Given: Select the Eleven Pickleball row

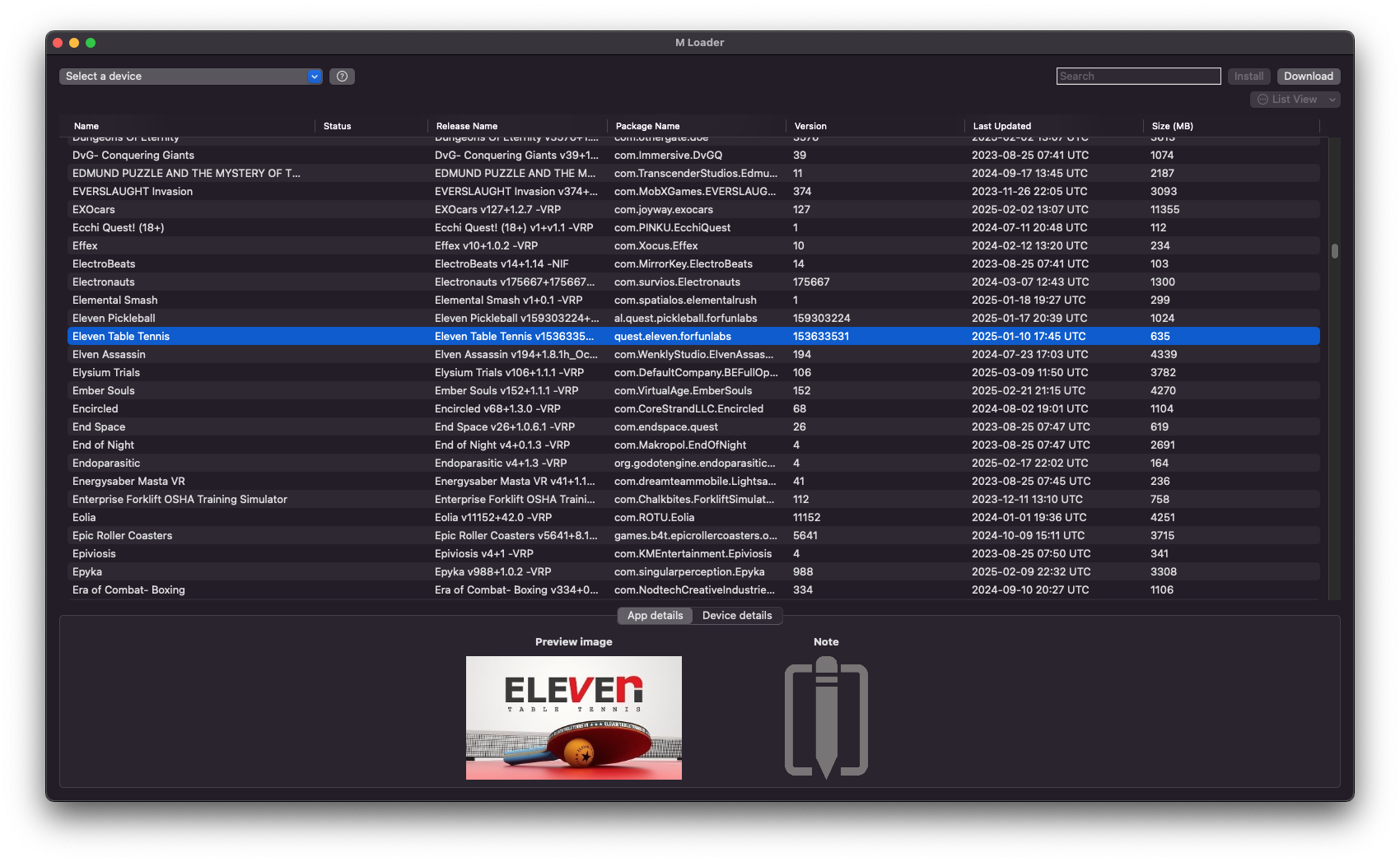Looking at the screenshot, I should point(693,319).
